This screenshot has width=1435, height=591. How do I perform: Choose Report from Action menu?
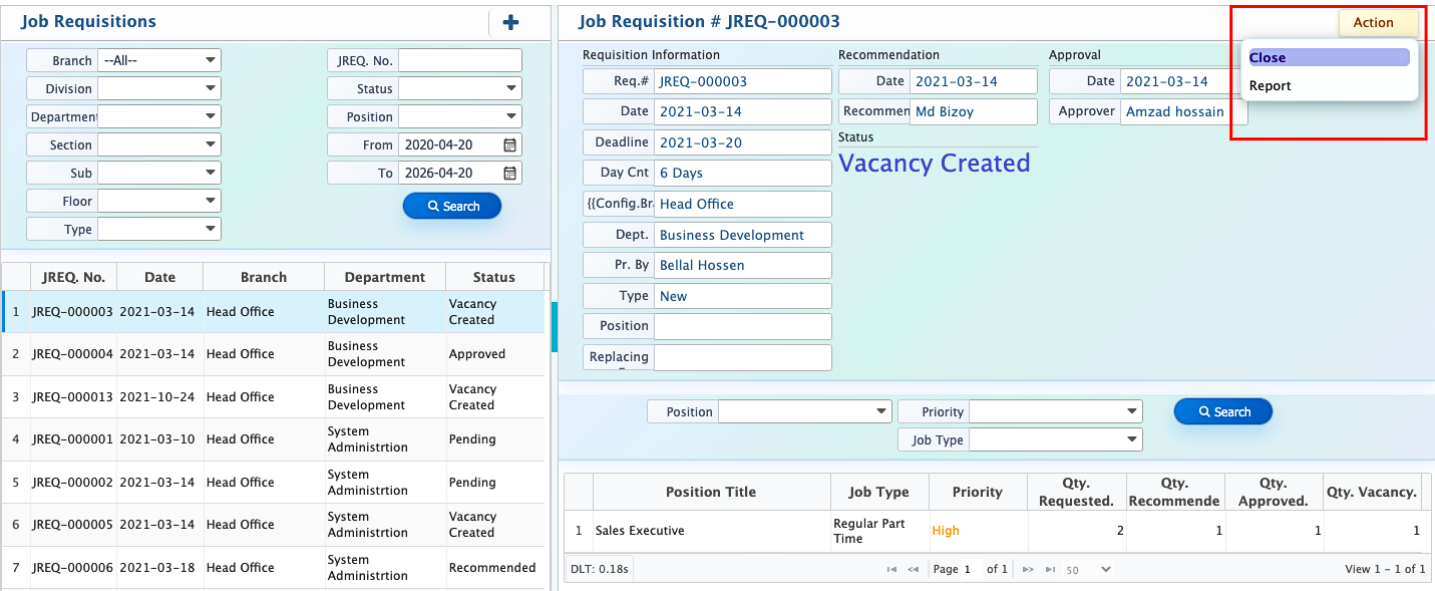click(x=1270, y=86)
